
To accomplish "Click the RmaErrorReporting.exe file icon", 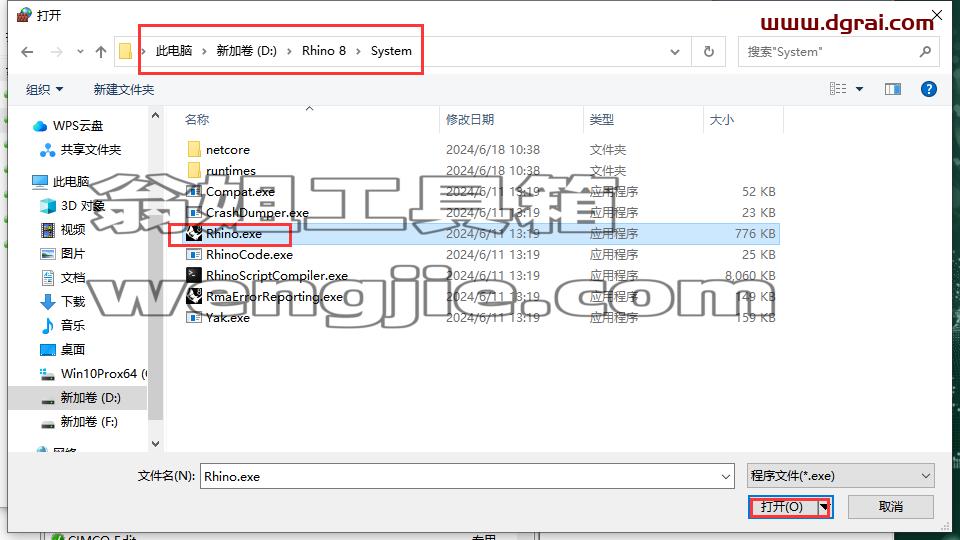I will [194, 296].
